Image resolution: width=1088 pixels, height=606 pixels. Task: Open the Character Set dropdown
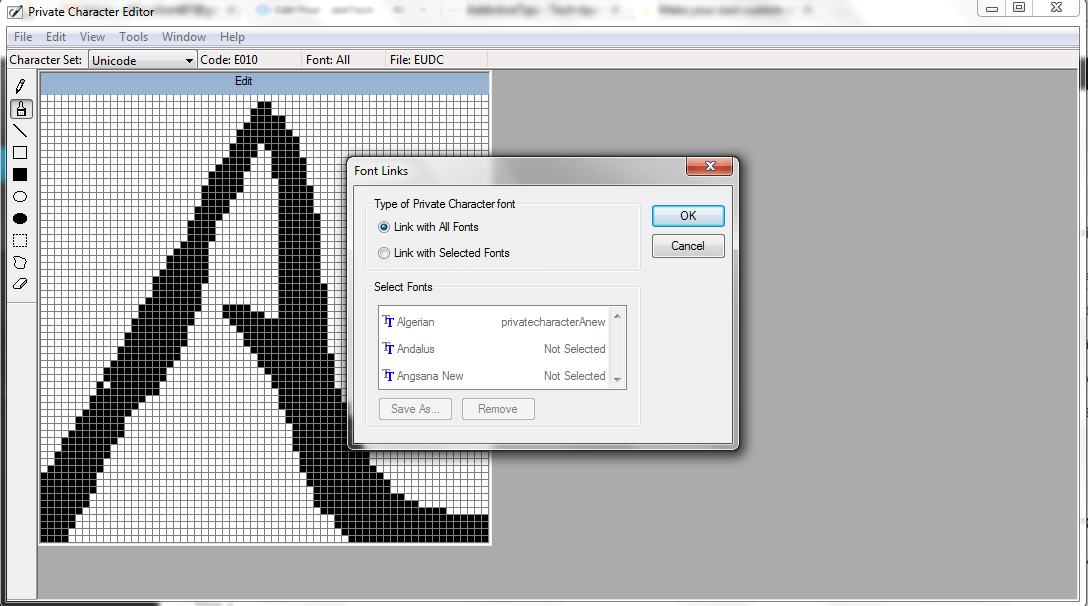142,60
